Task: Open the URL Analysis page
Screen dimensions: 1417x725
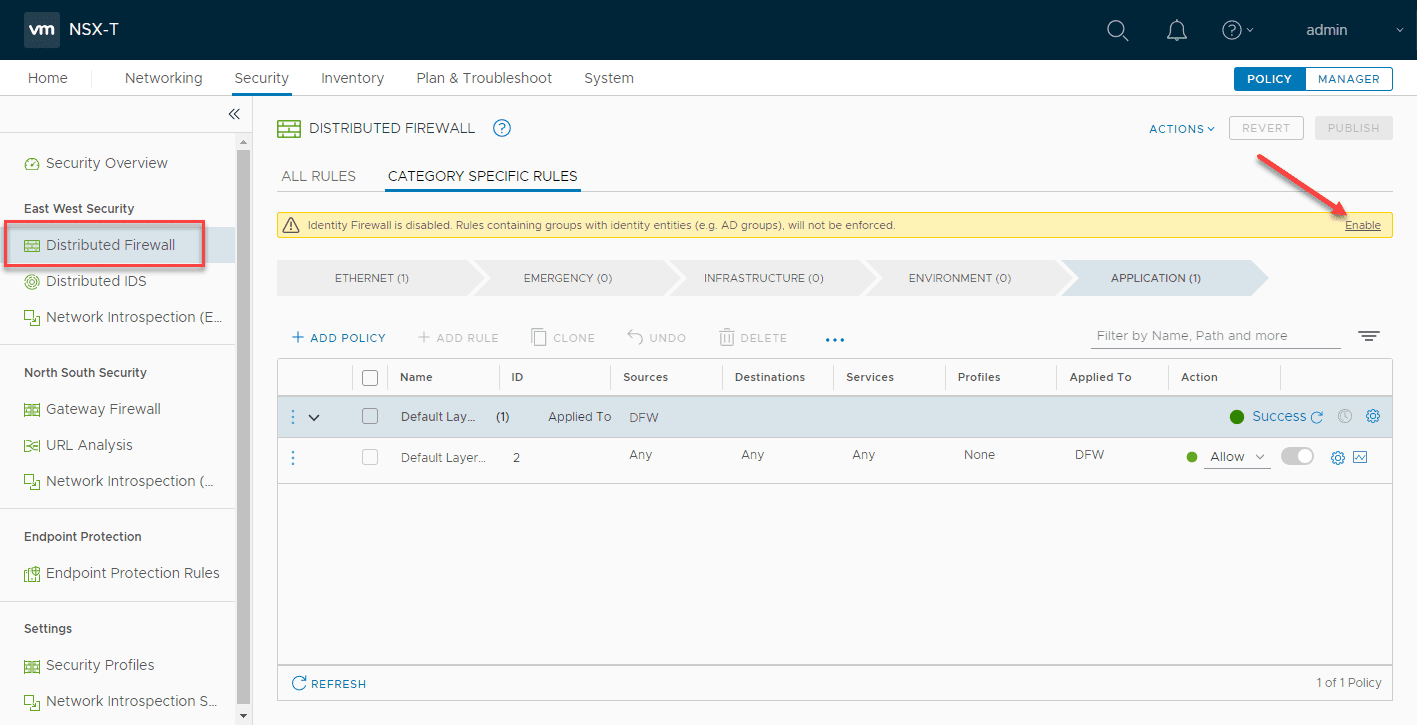Action: (90, 445)
